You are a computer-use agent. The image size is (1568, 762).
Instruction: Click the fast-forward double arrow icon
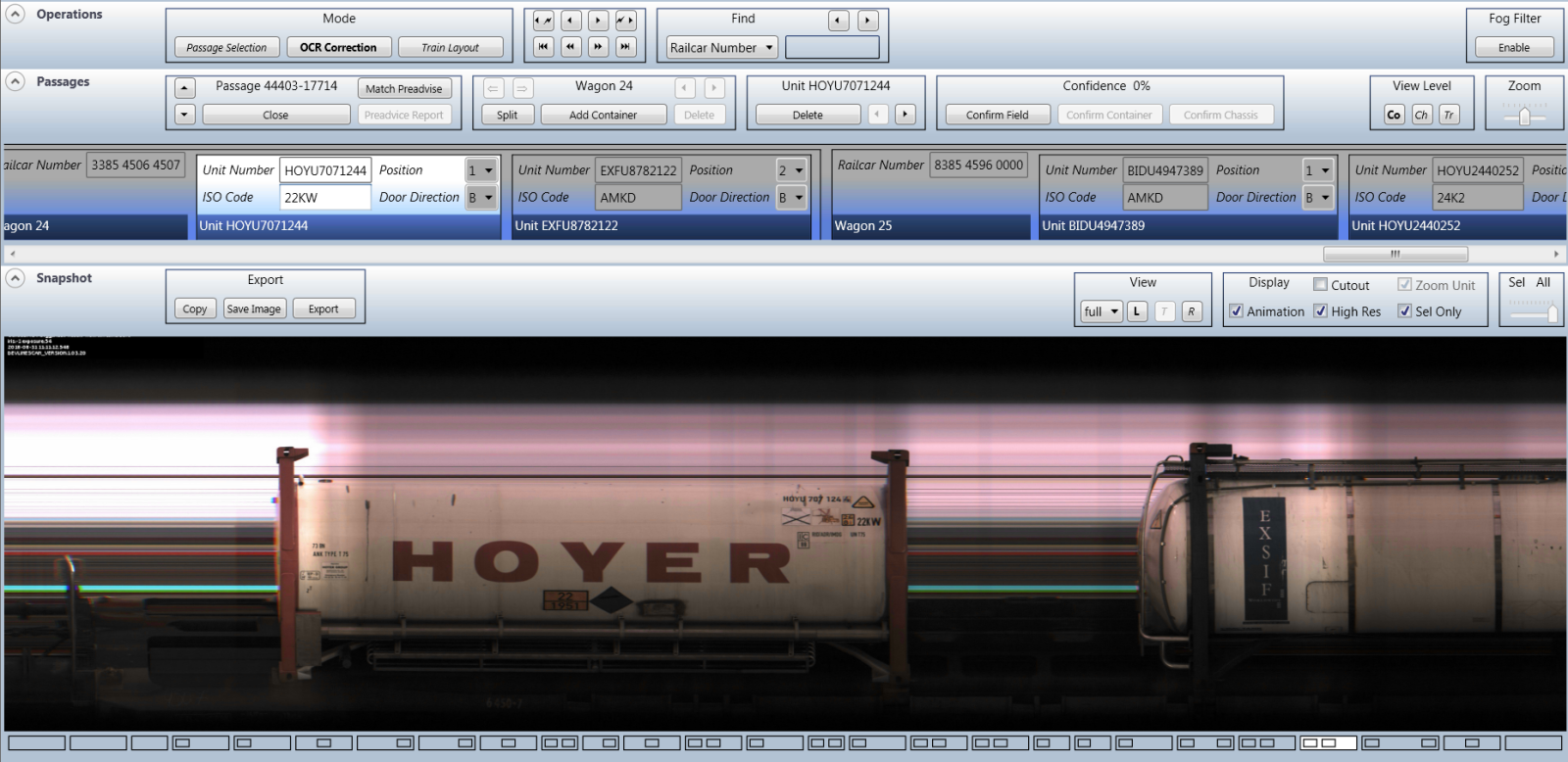(x=598, y=46)
